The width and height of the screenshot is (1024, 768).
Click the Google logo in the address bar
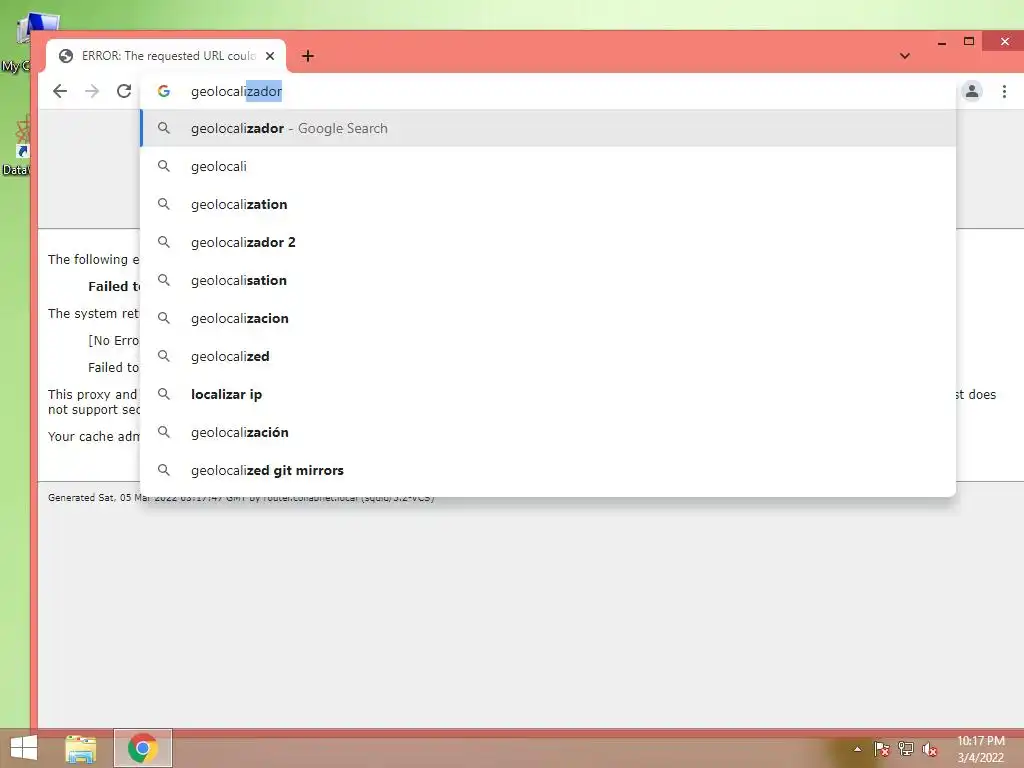[164, 91]
